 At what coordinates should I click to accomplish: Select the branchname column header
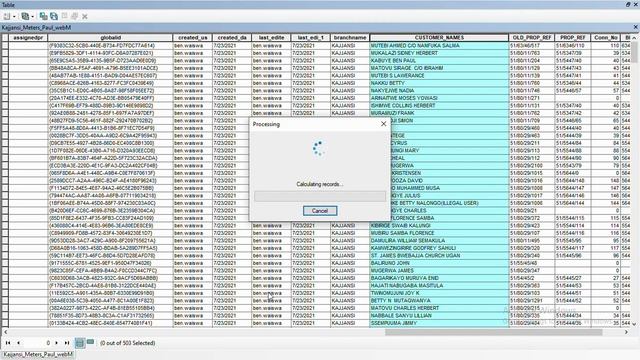[x=350, y=38]
